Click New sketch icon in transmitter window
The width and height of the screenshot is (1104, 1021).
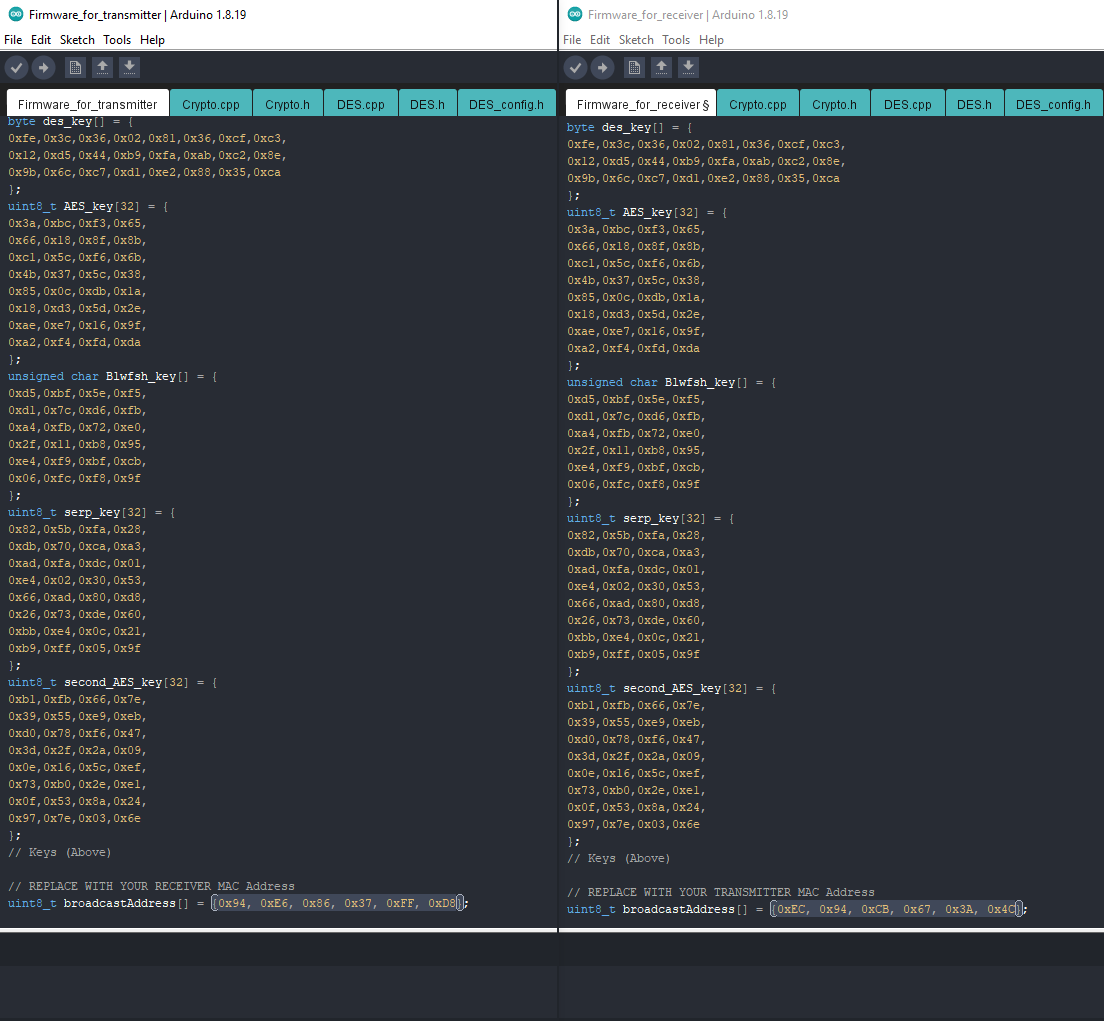coord(75,68)
